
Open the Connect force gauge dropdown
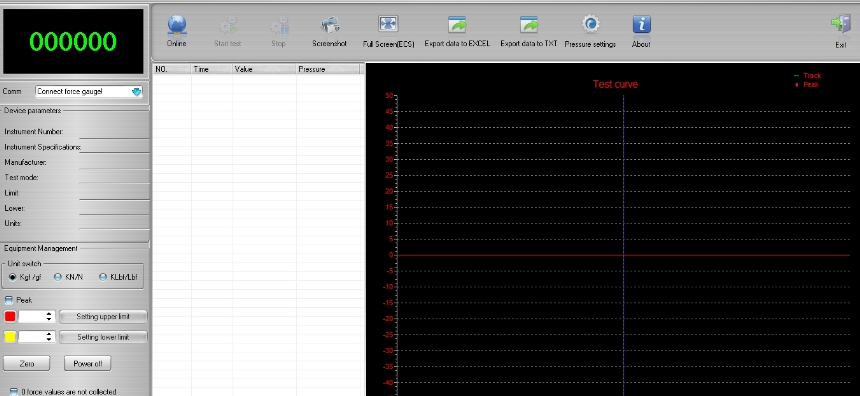89,92
